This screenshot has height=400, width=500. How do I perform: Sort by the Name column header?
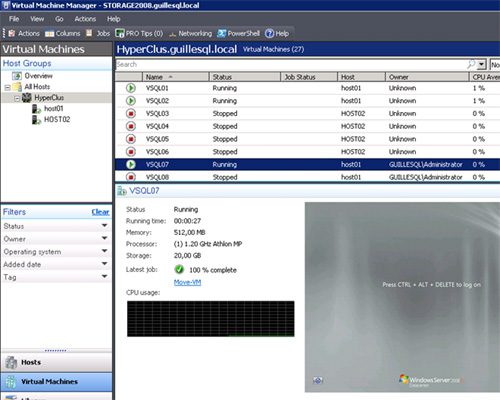[x=176, y=77]
